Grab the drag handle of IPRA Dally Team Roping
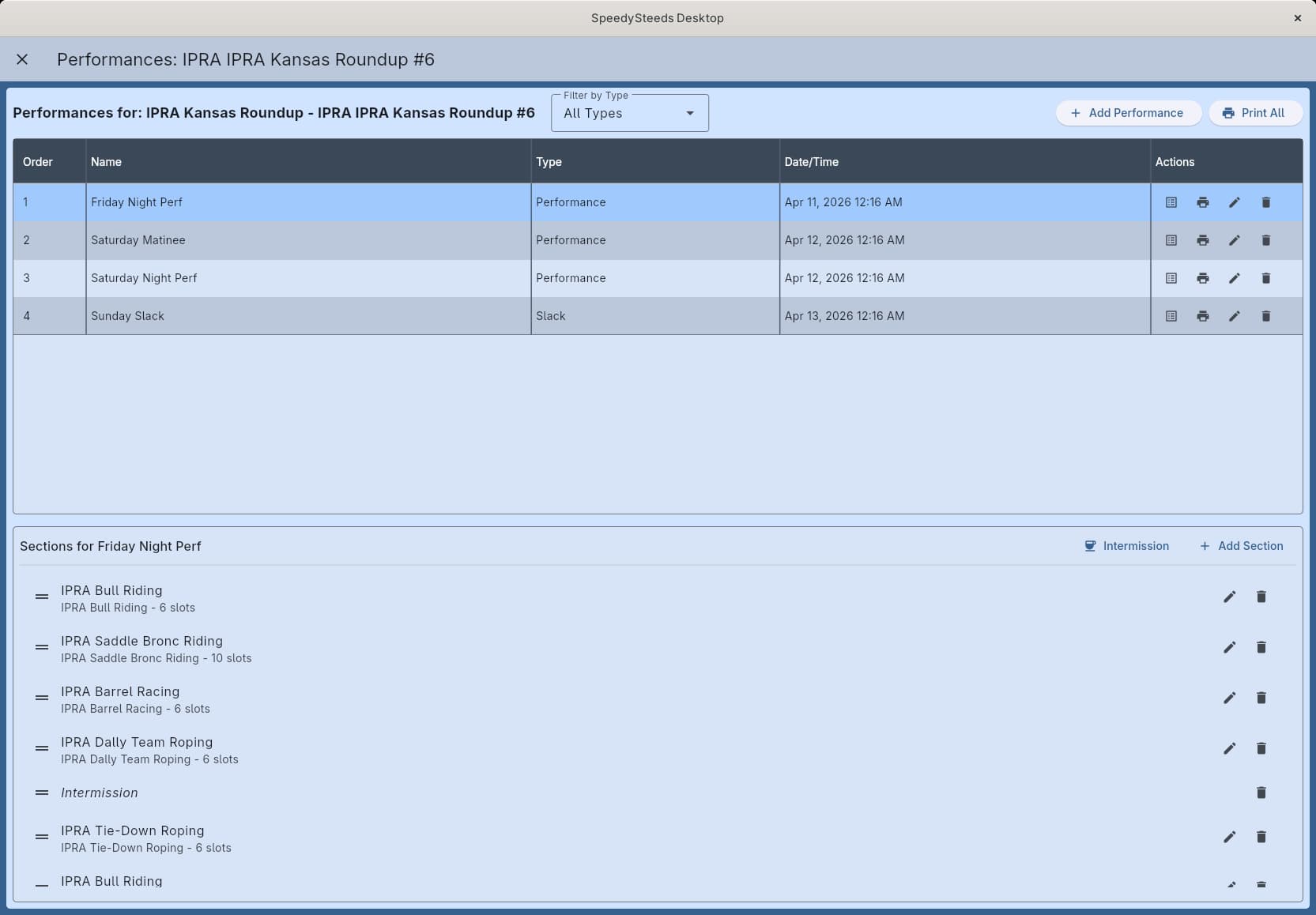1316x915 pixels. coord(42,748)
